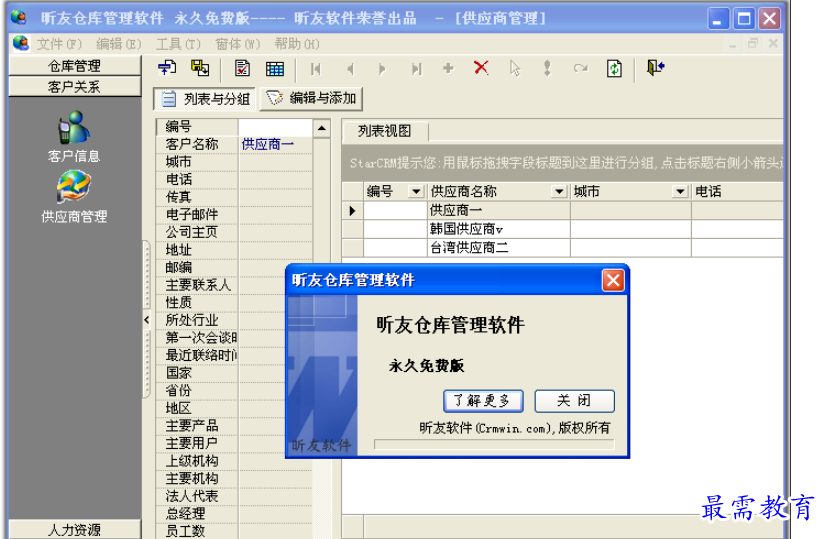Screen dimensions: 823x539
Task: Click the 了解更多 button in dialog
Action: point(483,401)
